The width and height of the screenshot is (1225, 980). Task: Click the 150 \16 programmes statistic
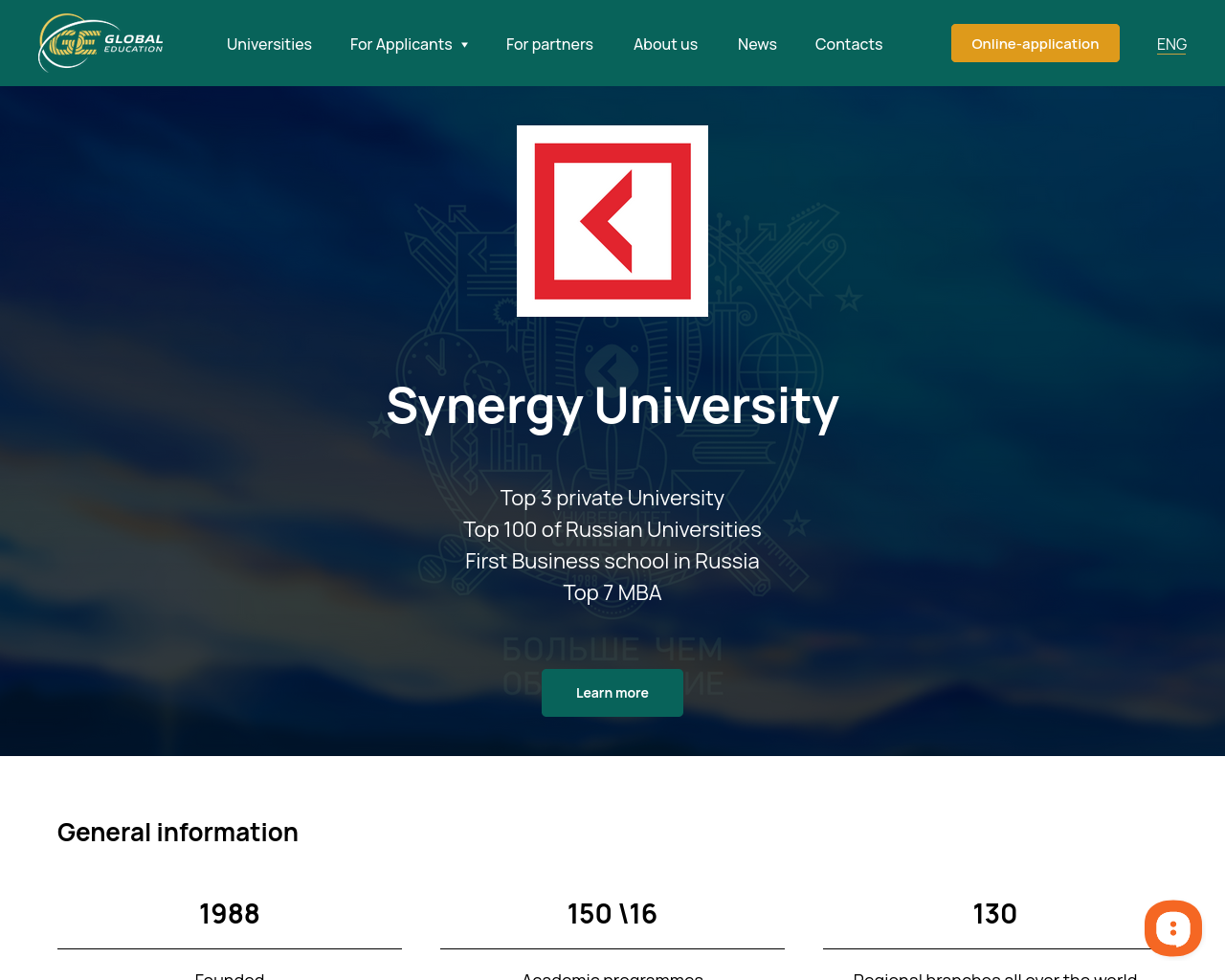tap(612, 914)
